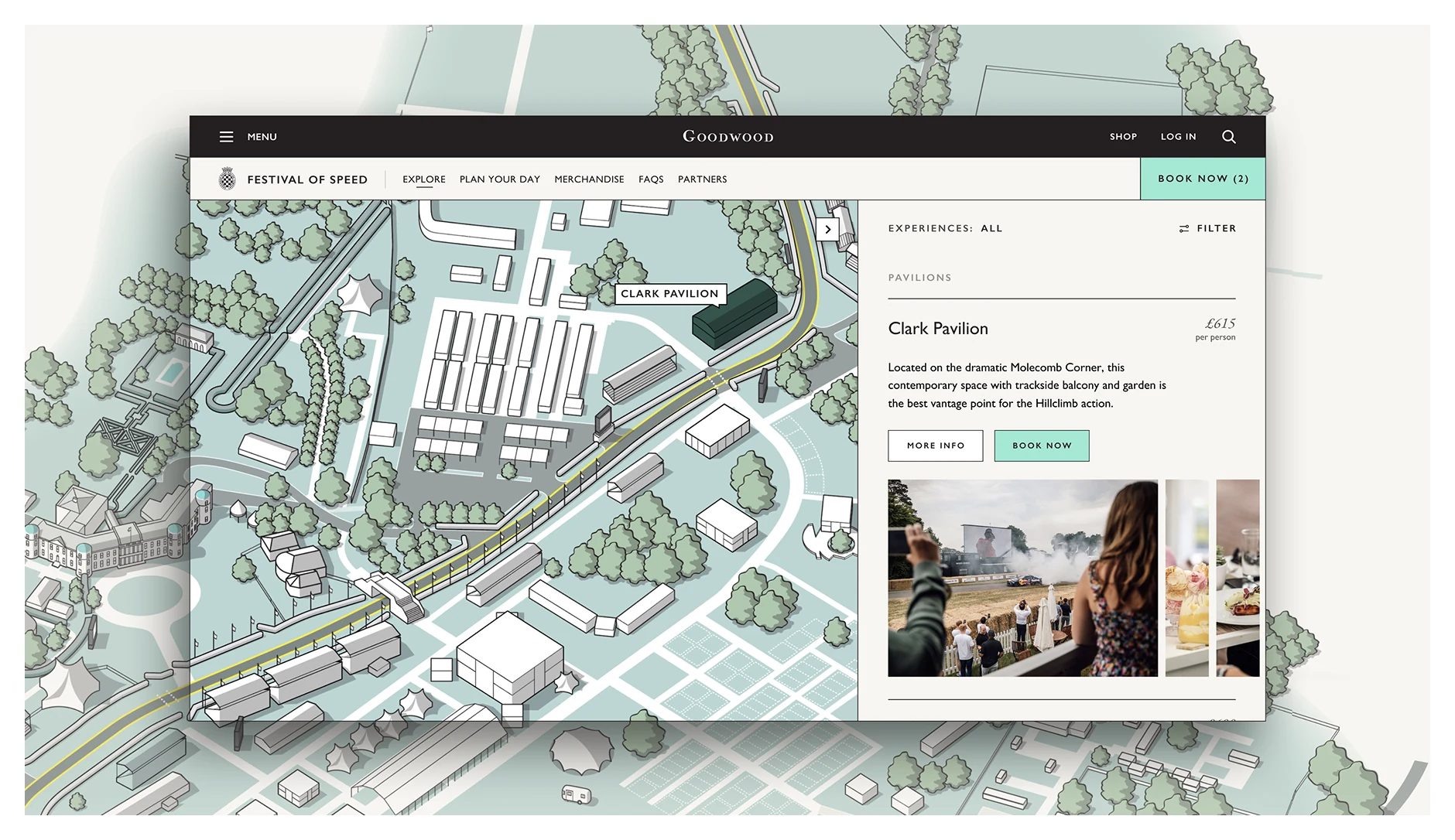Open the plated food photo thumbnail
The height and width of the screenshot is (840, 1455).
pyautogui.click(x=1238, y=578)
